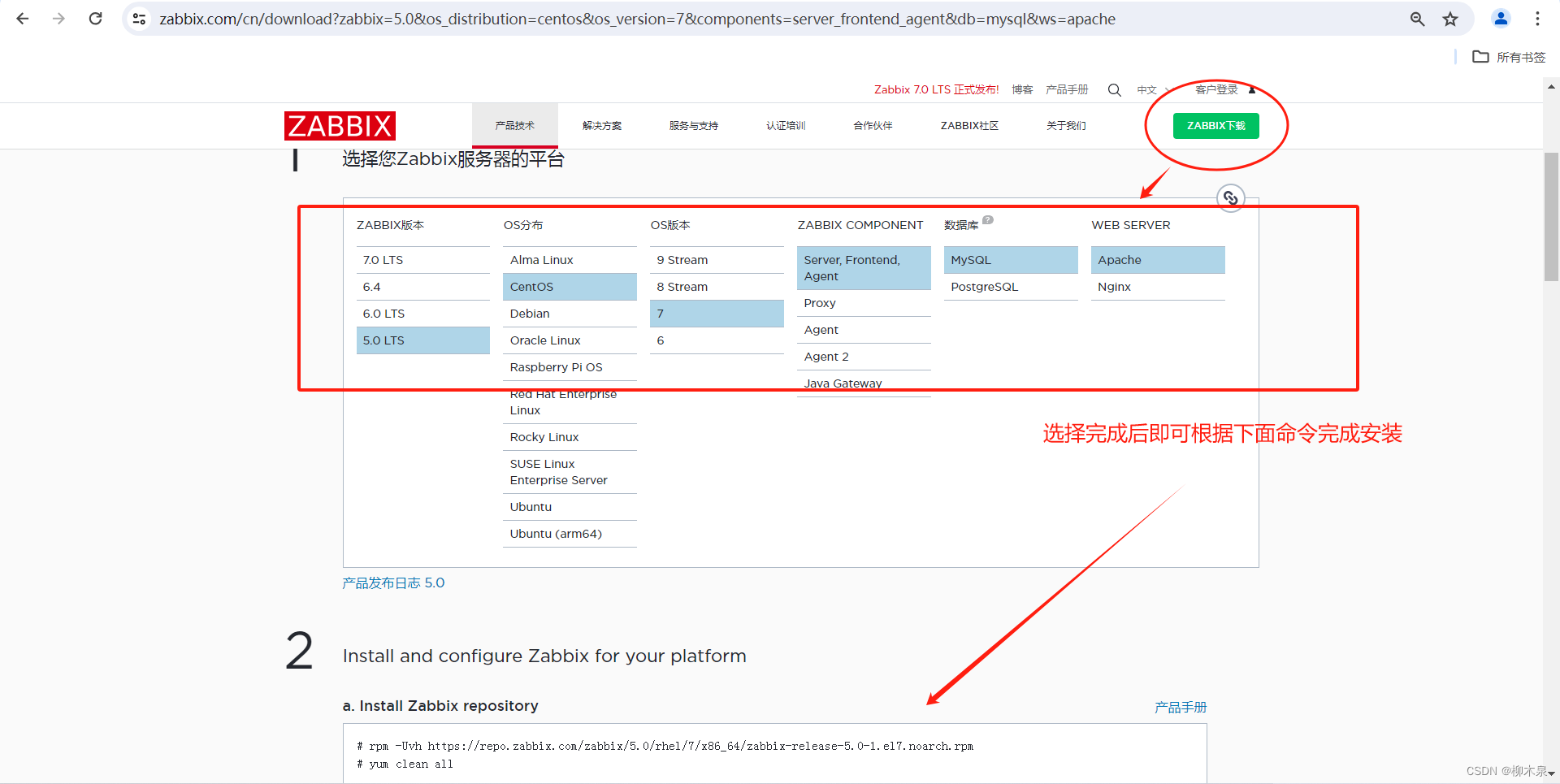Reload the Zabbix download page
1560x784 pixels.
(x=95, y=19)
